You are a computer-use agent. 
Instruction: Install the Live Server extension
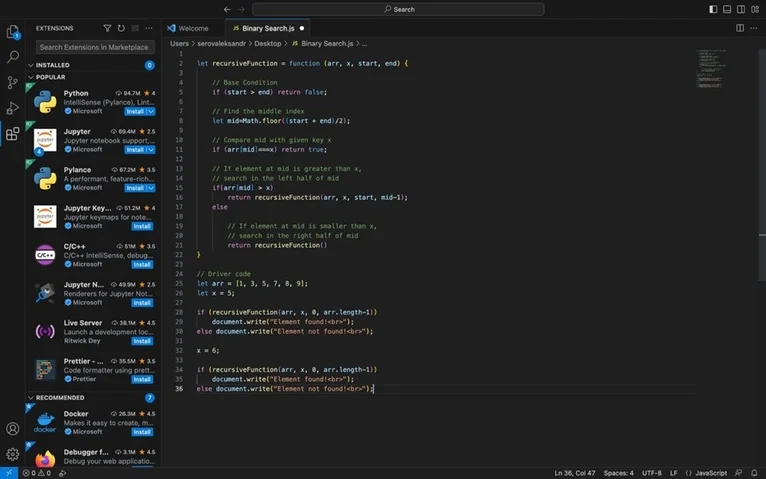142,341
